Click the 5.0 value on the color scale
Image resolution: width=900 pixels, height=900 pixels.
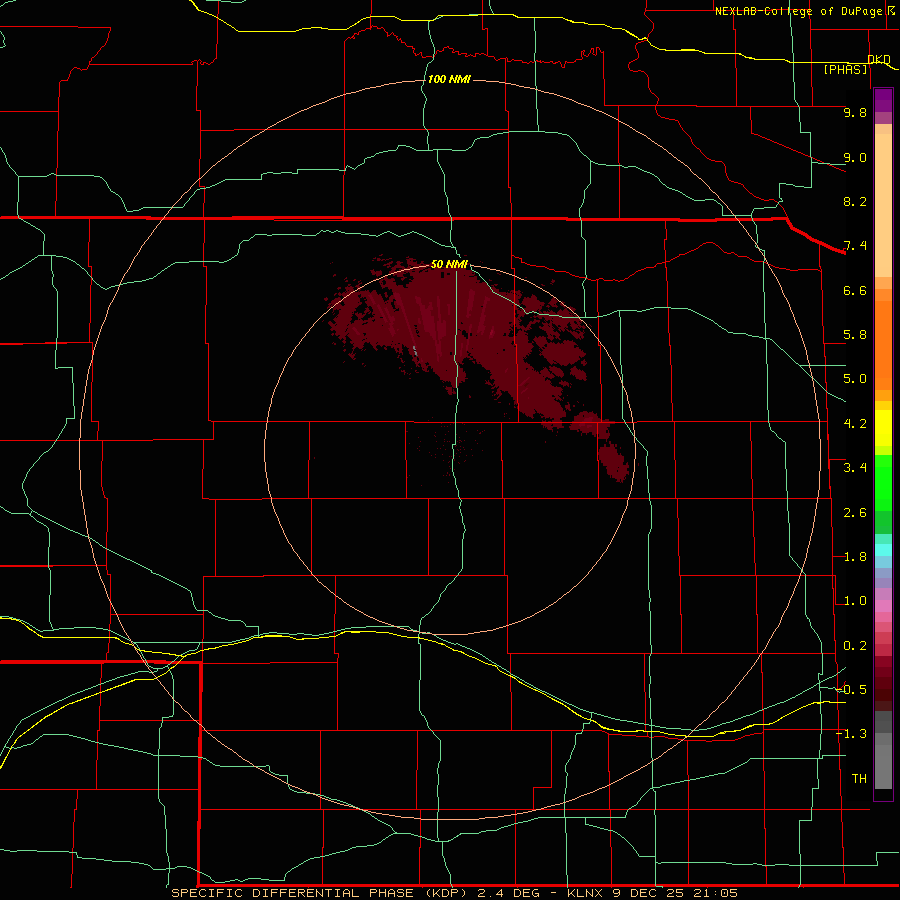tap(855, 379)
